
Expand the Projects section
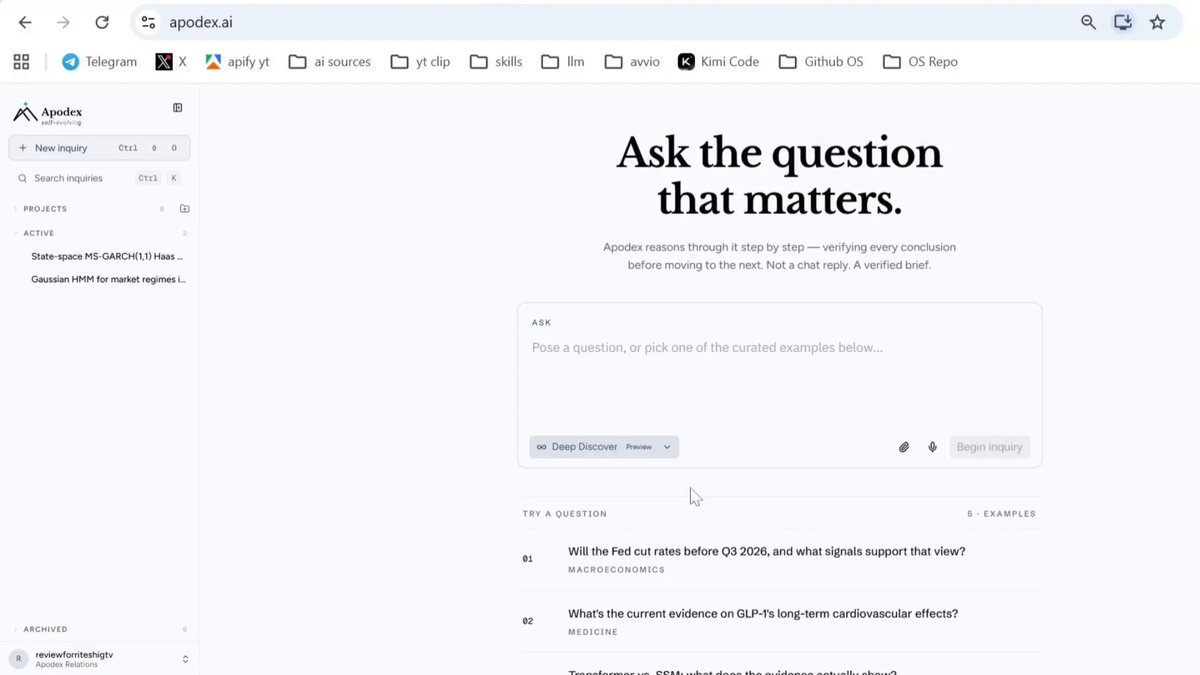(45, 209)
